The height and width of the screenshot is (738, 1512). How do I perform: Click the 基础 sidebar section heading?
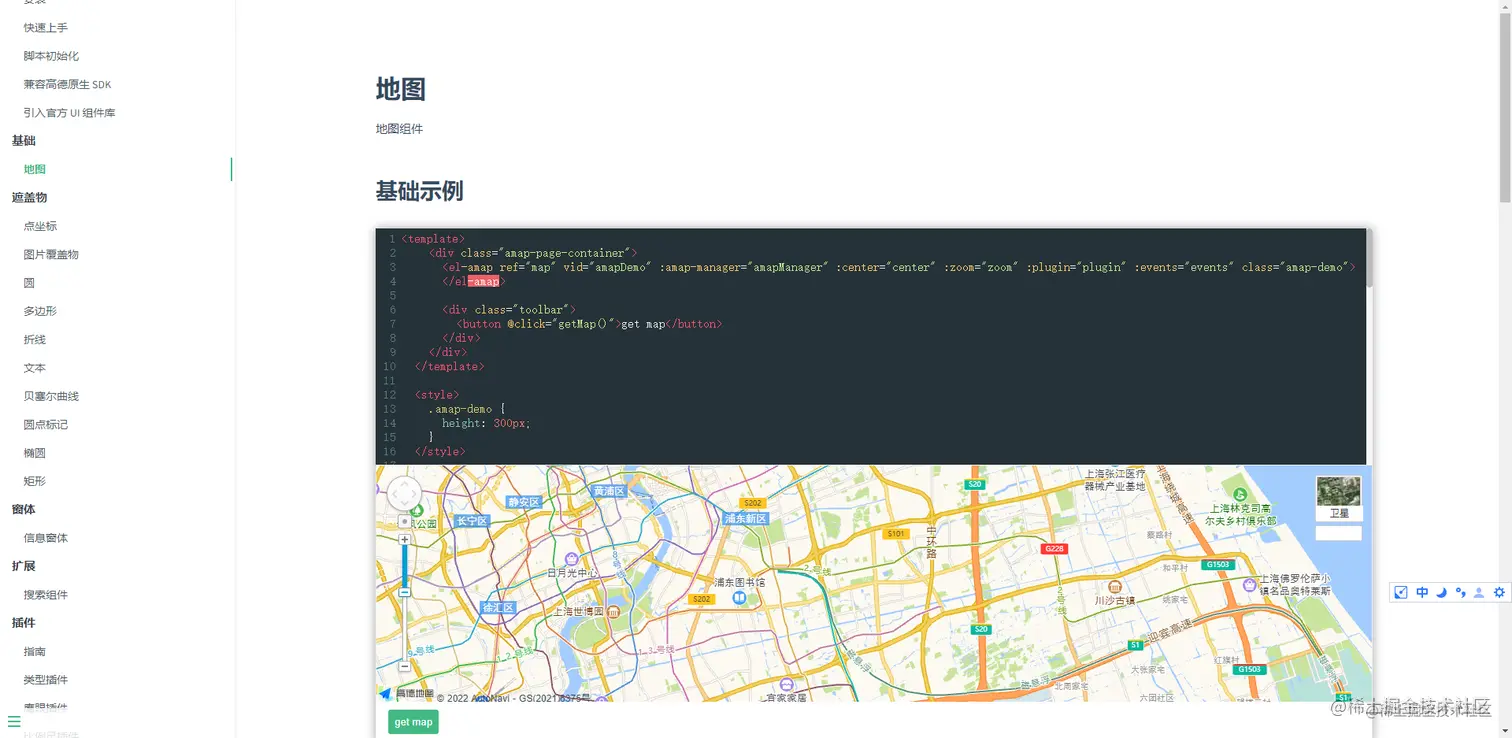click(24, 141)
